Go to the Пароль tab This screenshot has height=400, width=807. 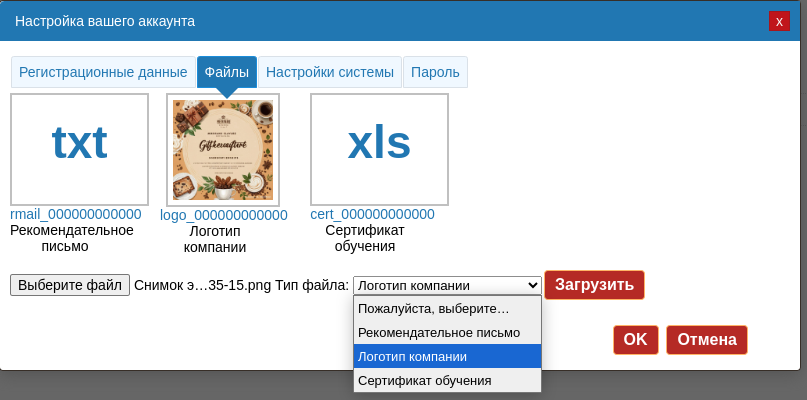coord(435,72)
